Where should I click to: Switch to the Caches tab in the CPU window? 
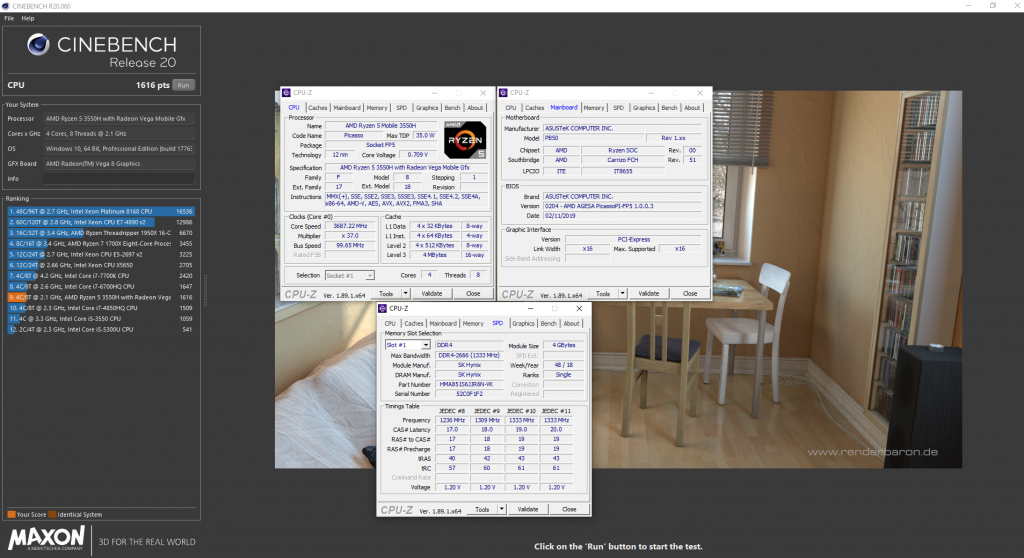click(x=318, y=107)
